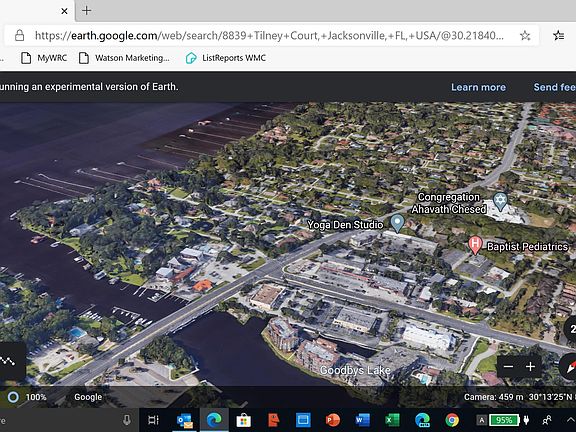Close the current browser tab
The image size is (576, 432).
64,11
